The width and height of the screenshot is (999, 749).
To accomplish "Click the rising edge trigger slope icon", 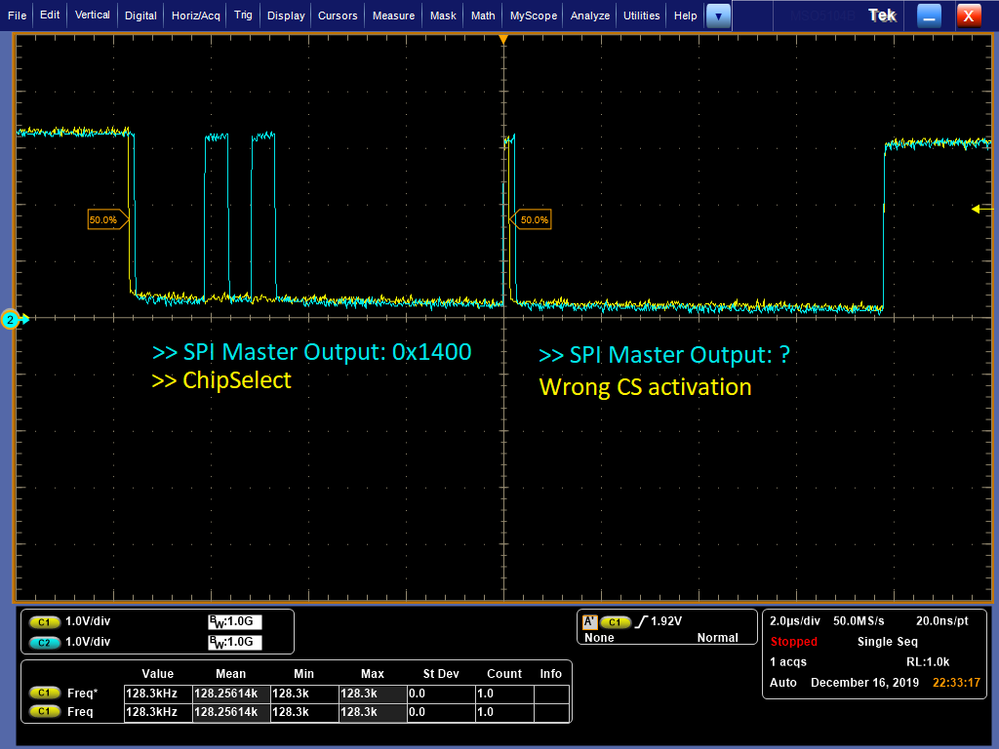I will click(641, 622).
